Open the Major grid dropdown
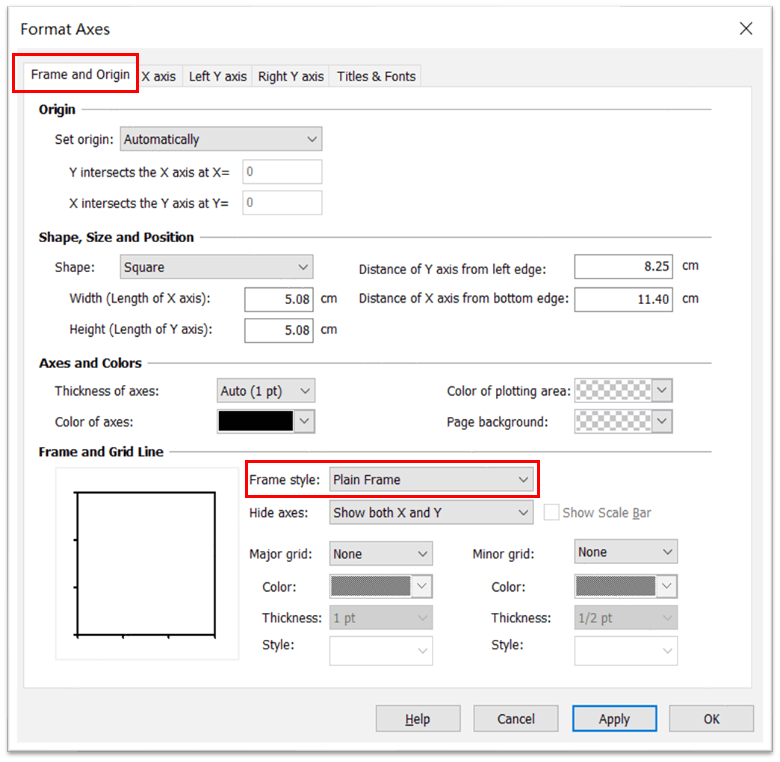 380,553
